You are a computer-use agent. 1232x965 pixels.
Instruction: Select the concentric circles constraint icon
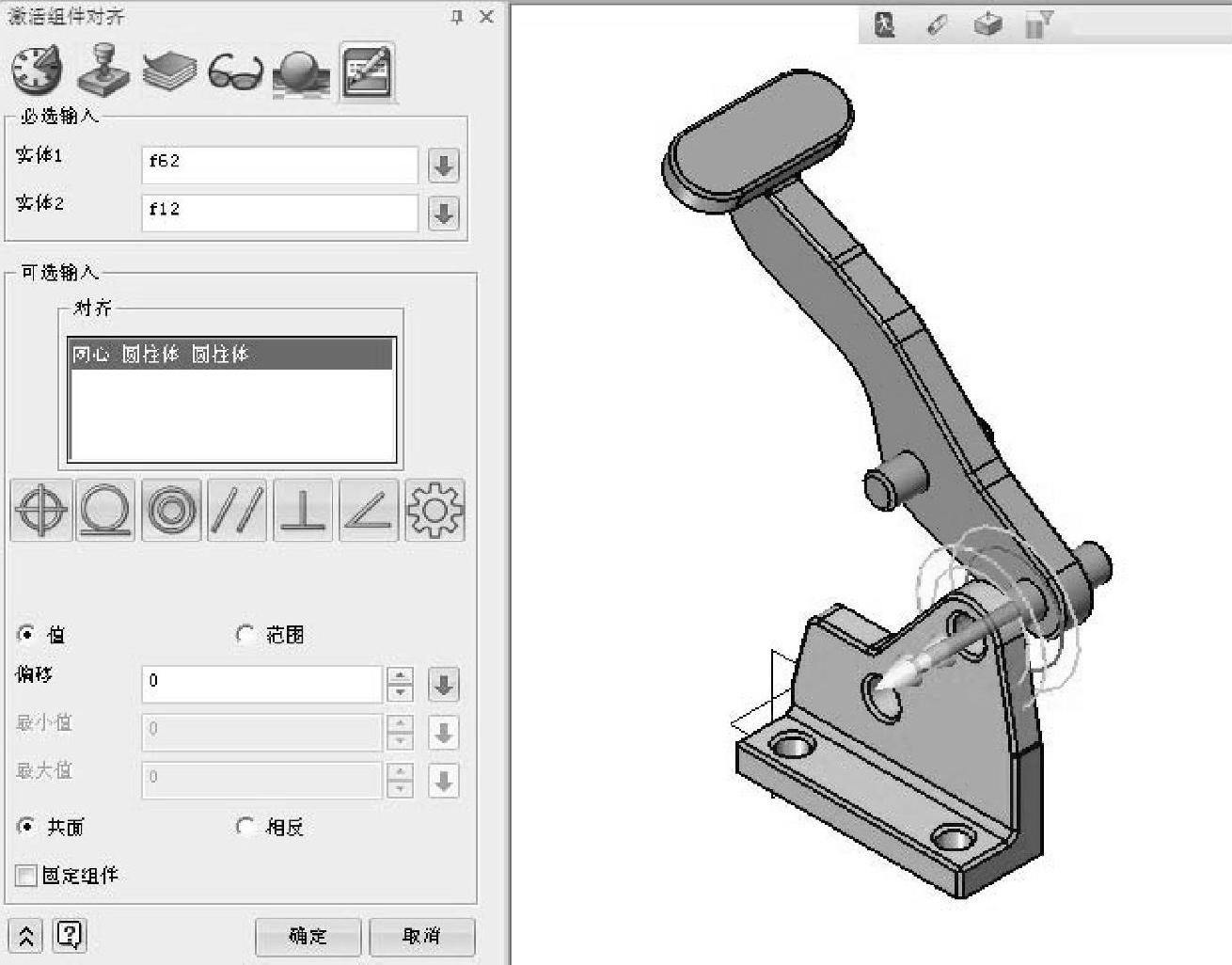[171, 510]
